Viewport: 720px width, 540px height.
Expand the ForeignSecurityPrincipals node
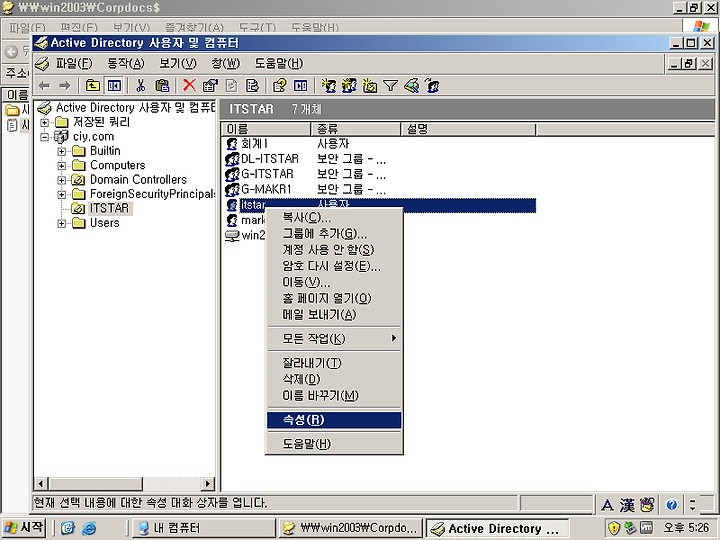(62, 194)
